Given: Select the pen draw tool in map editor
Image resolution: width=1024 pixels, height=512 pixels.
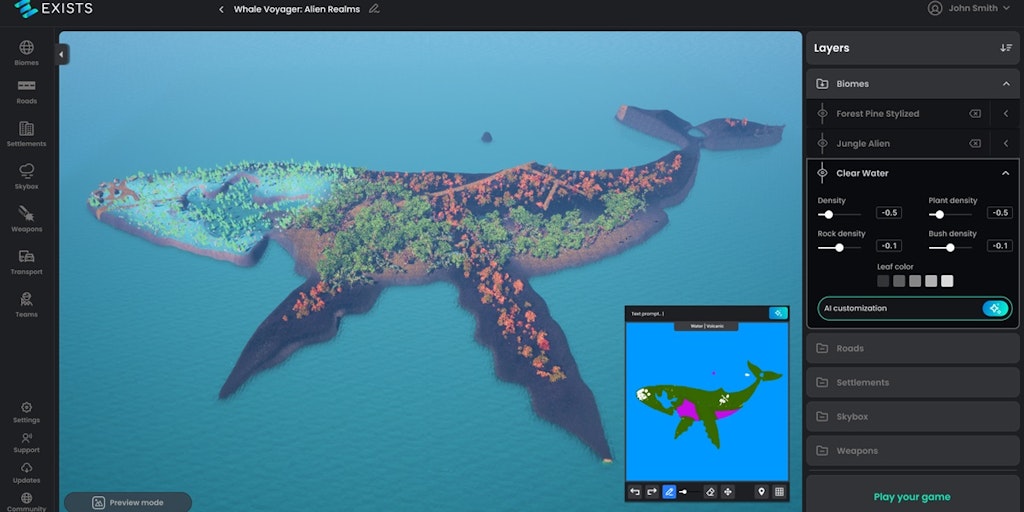Looking at the screenshot, I should tap(669, 492).
